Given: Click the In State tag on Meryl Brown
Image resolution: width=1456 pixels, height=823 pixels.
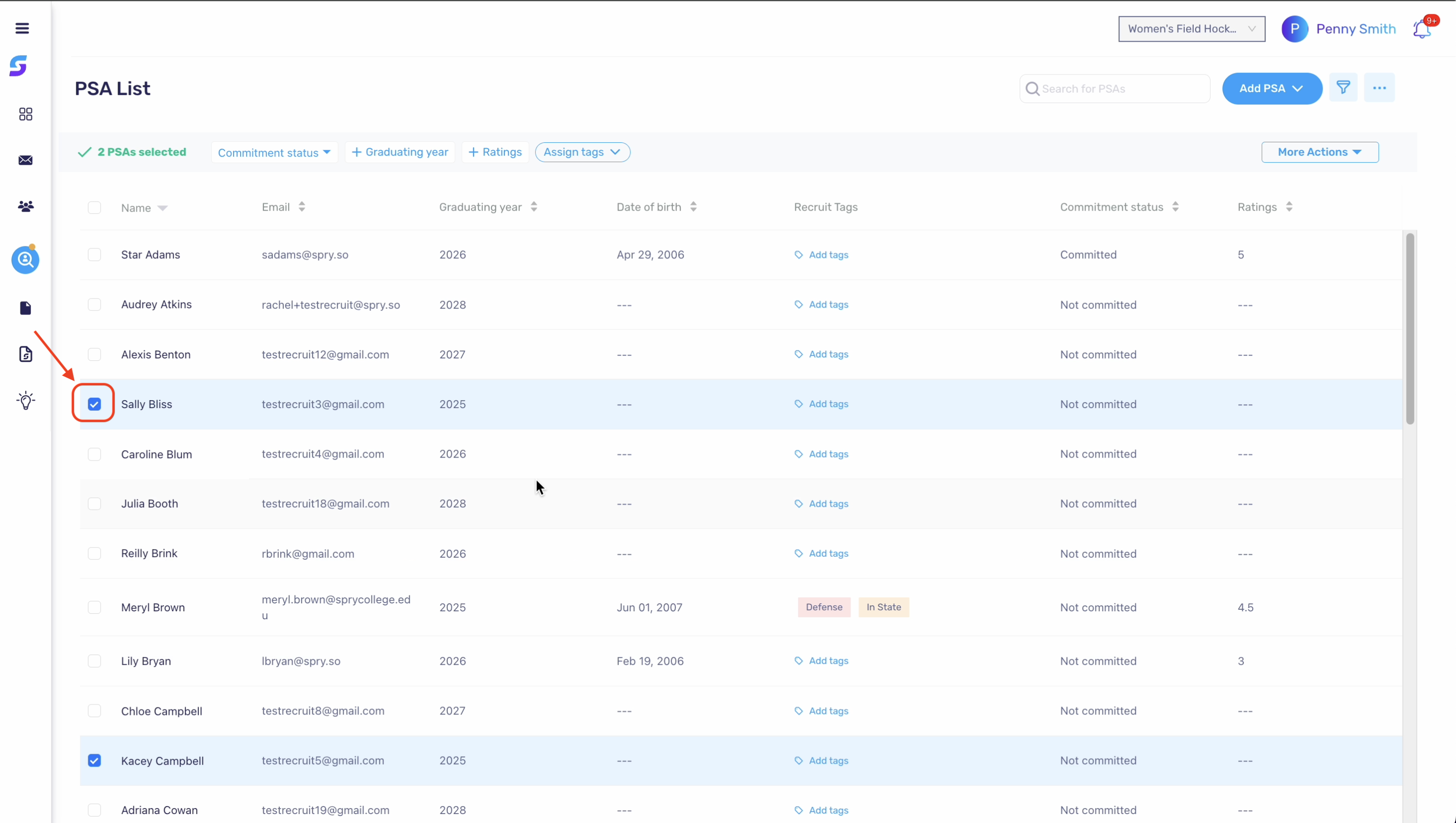Looking at the screenshot, I should (883, 607).
